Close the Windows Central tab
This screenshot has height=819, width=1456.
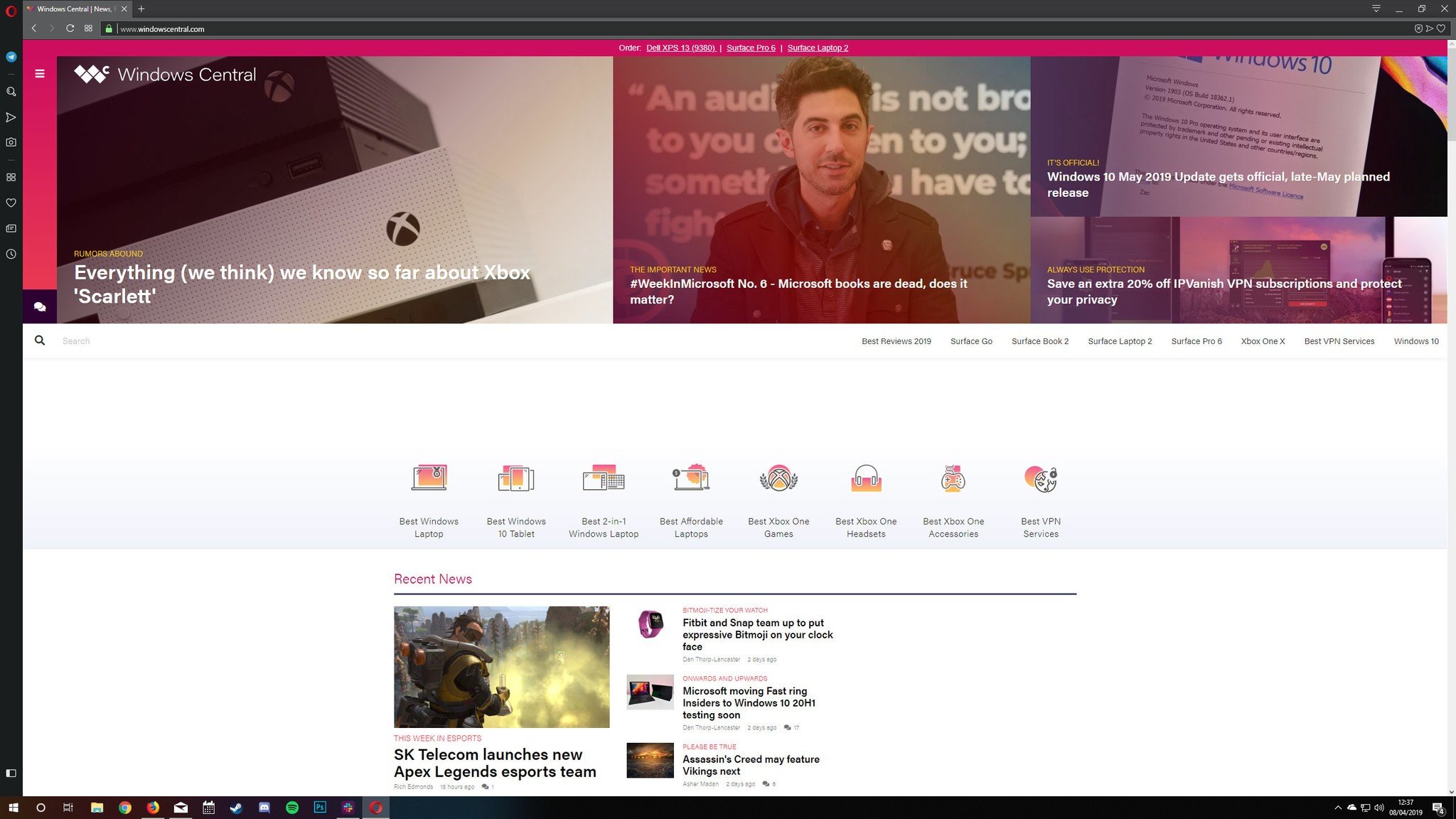[124, 9]
